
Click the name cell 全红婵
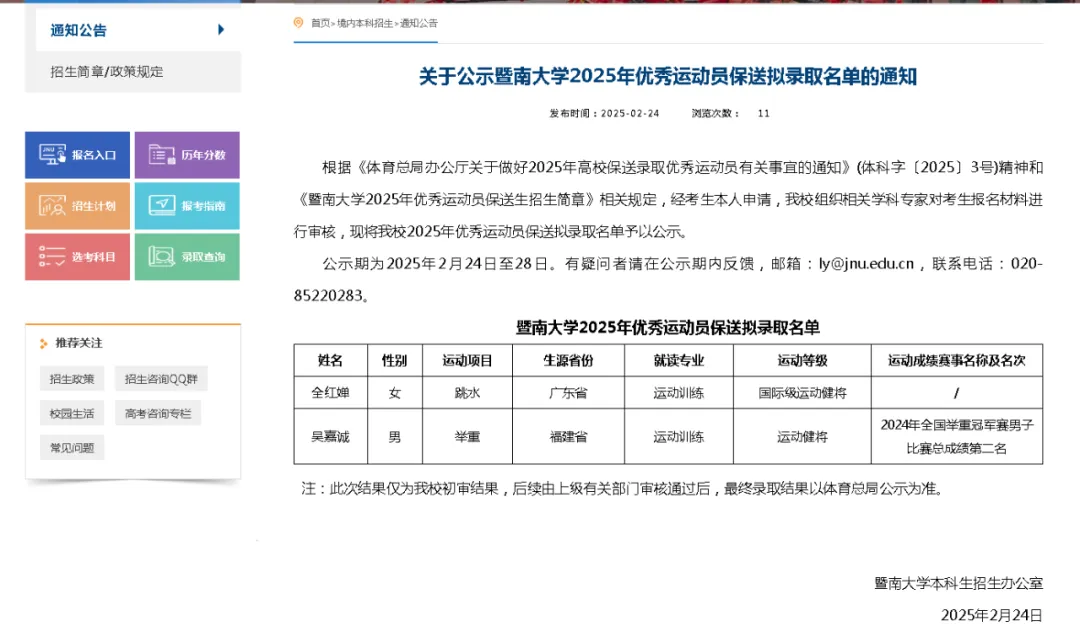[331, 392]
